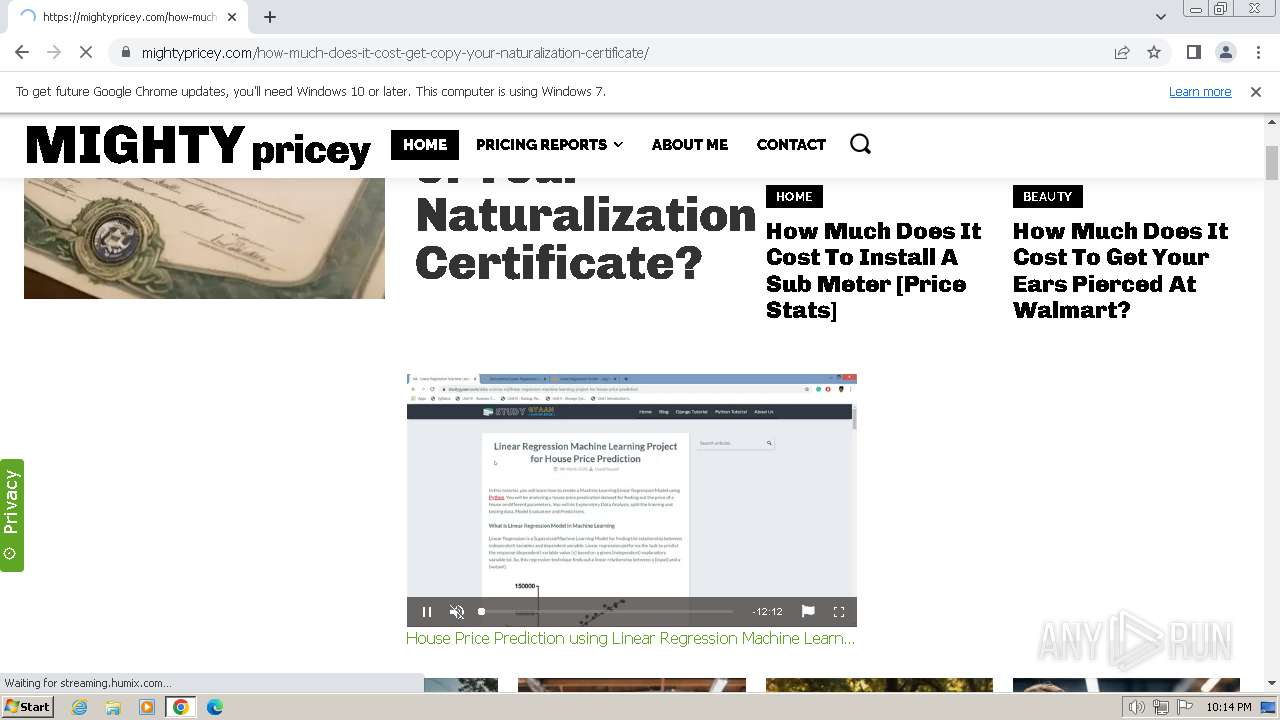Click the site lock icon
The image size is (1280, 720).
pyautogui.click(x=125, y=53)
